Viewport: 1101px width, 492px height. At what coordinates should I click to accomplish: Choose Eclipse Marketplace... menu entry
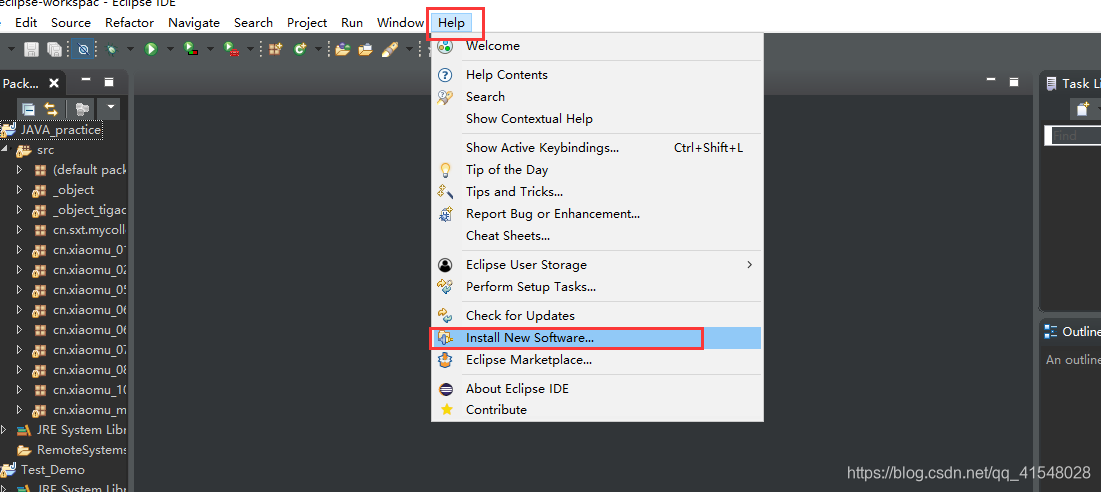(596, 360)
